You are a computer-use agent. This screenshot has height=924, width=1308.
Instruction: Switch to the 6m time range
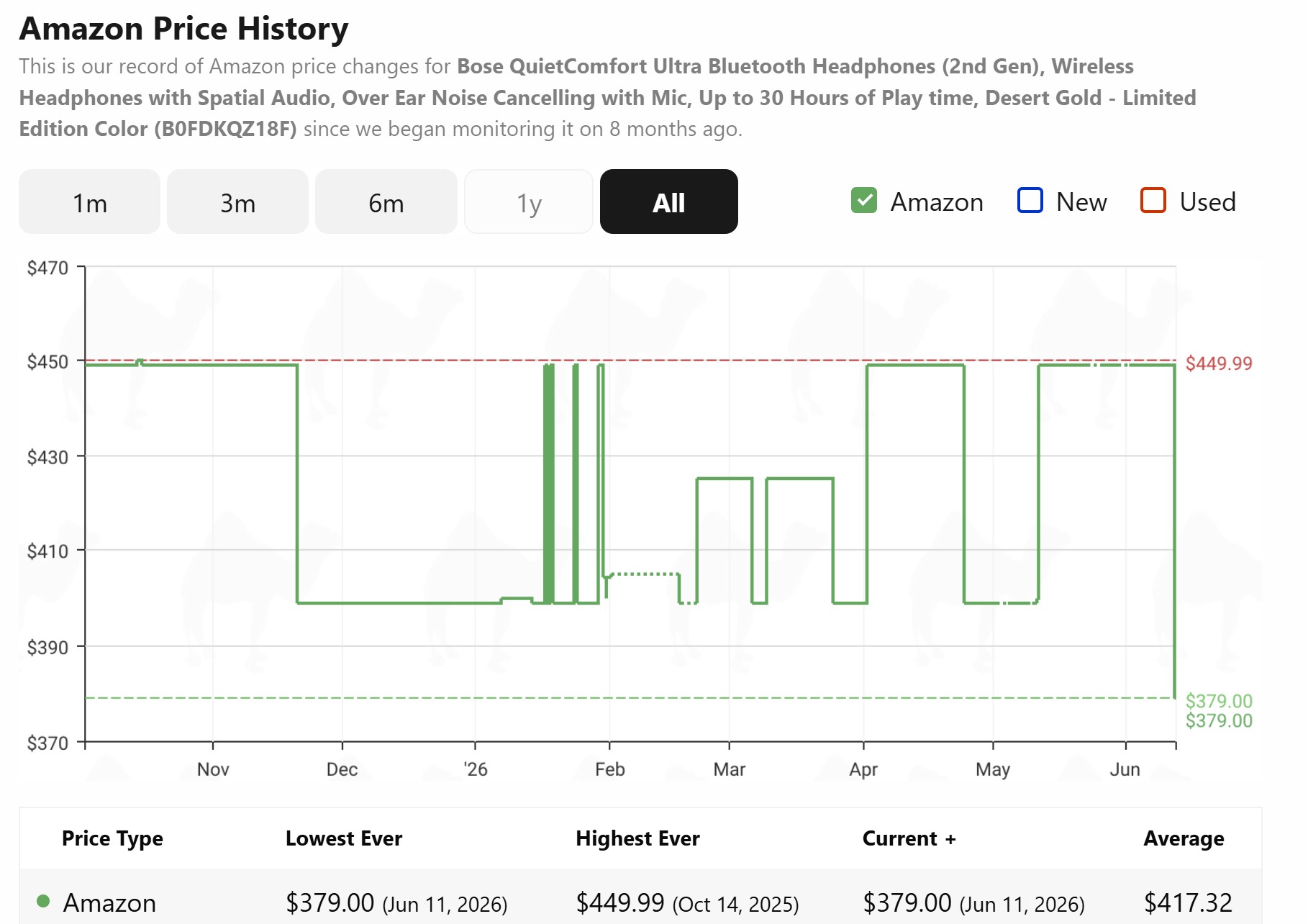[x=386, y=202]
